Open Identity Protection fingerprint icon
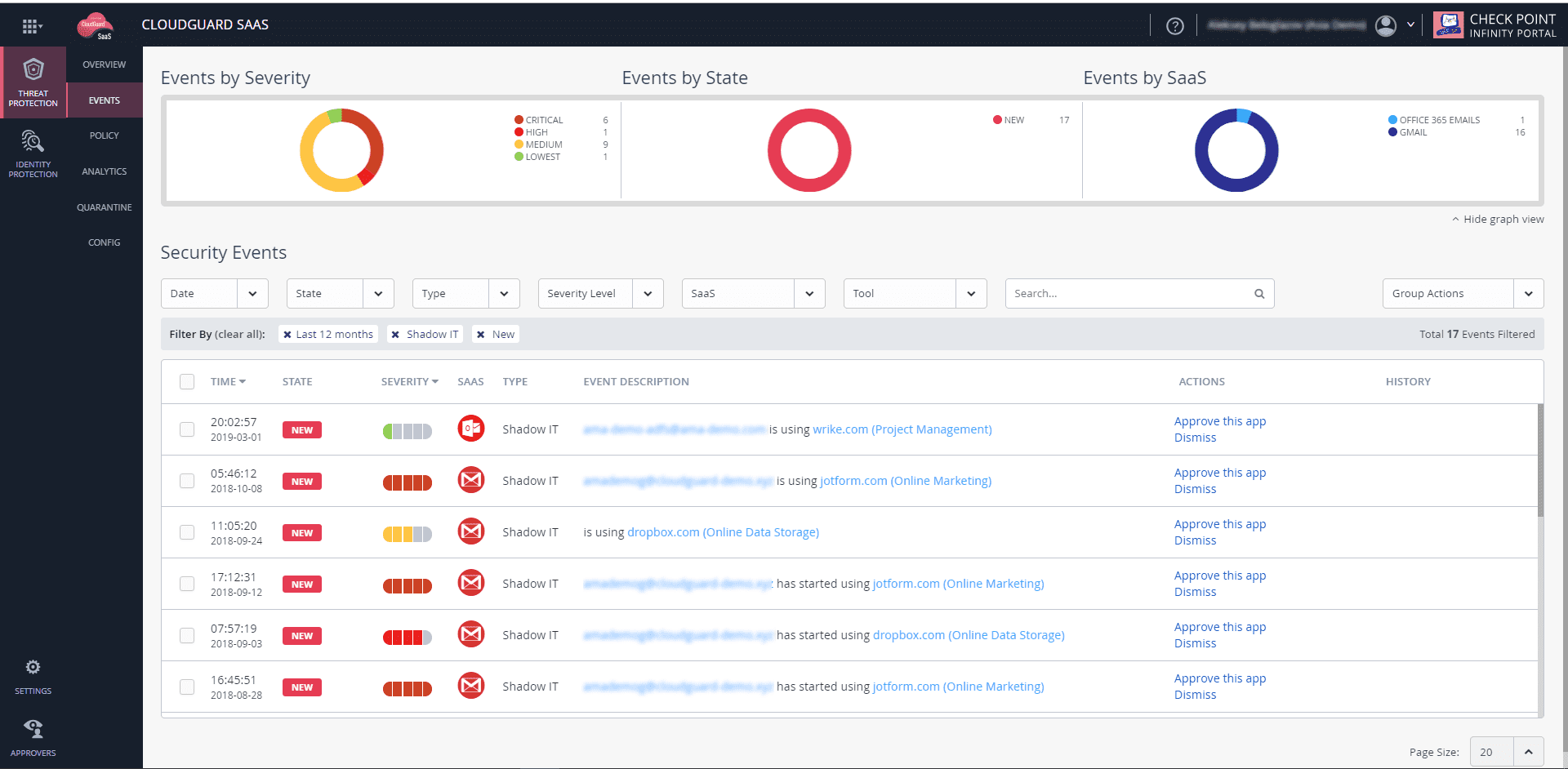Screen dimensions: 1568x769 coord(33,141)
